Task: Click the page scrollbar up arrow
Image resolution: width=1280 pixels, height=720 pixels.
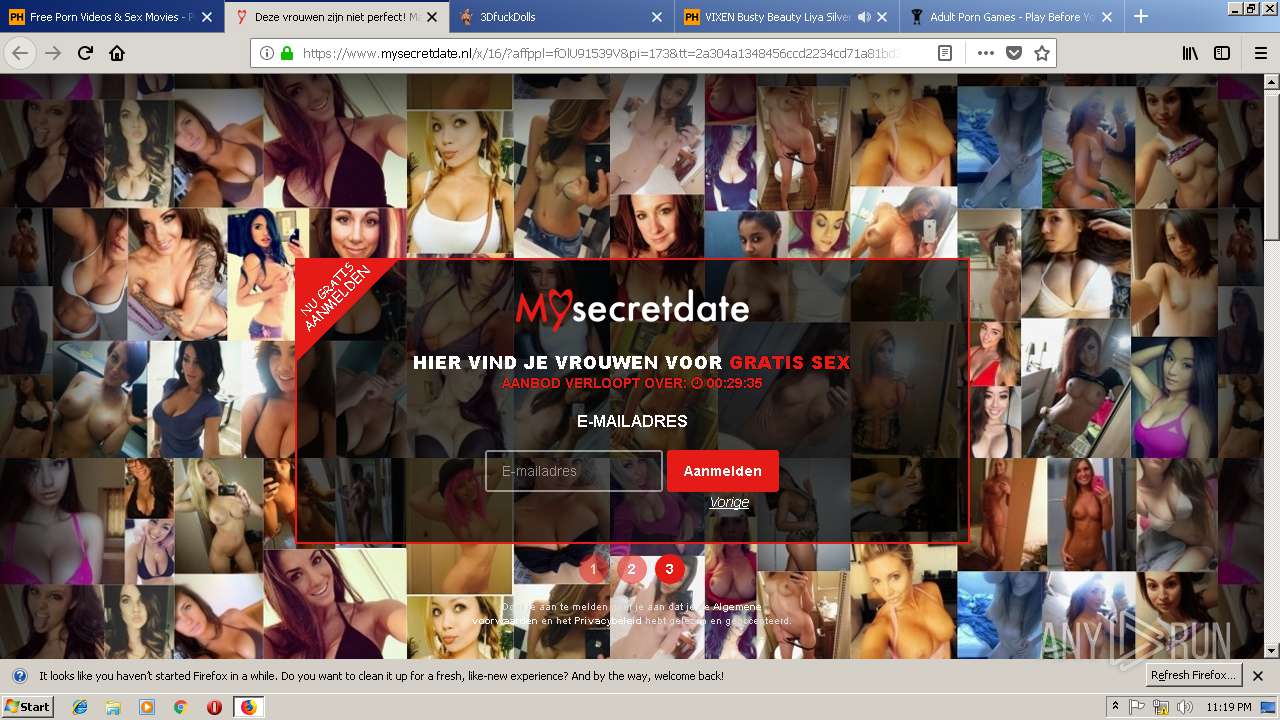Action: point(1271,83)
